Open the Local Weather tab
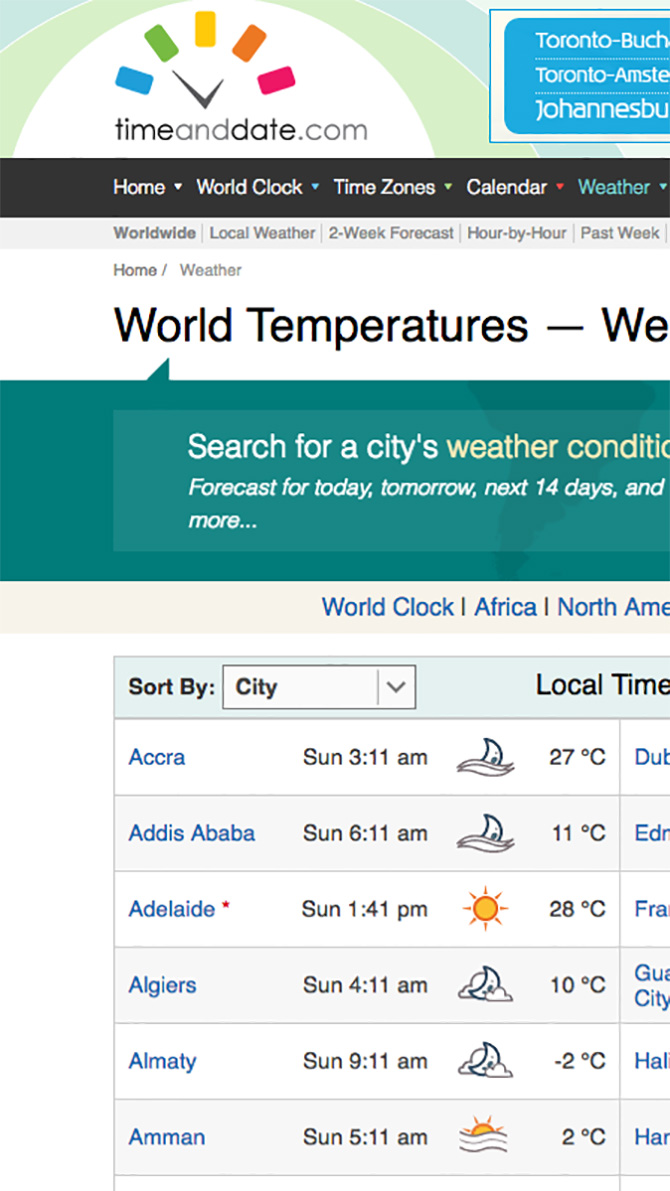 click(262, 233)
